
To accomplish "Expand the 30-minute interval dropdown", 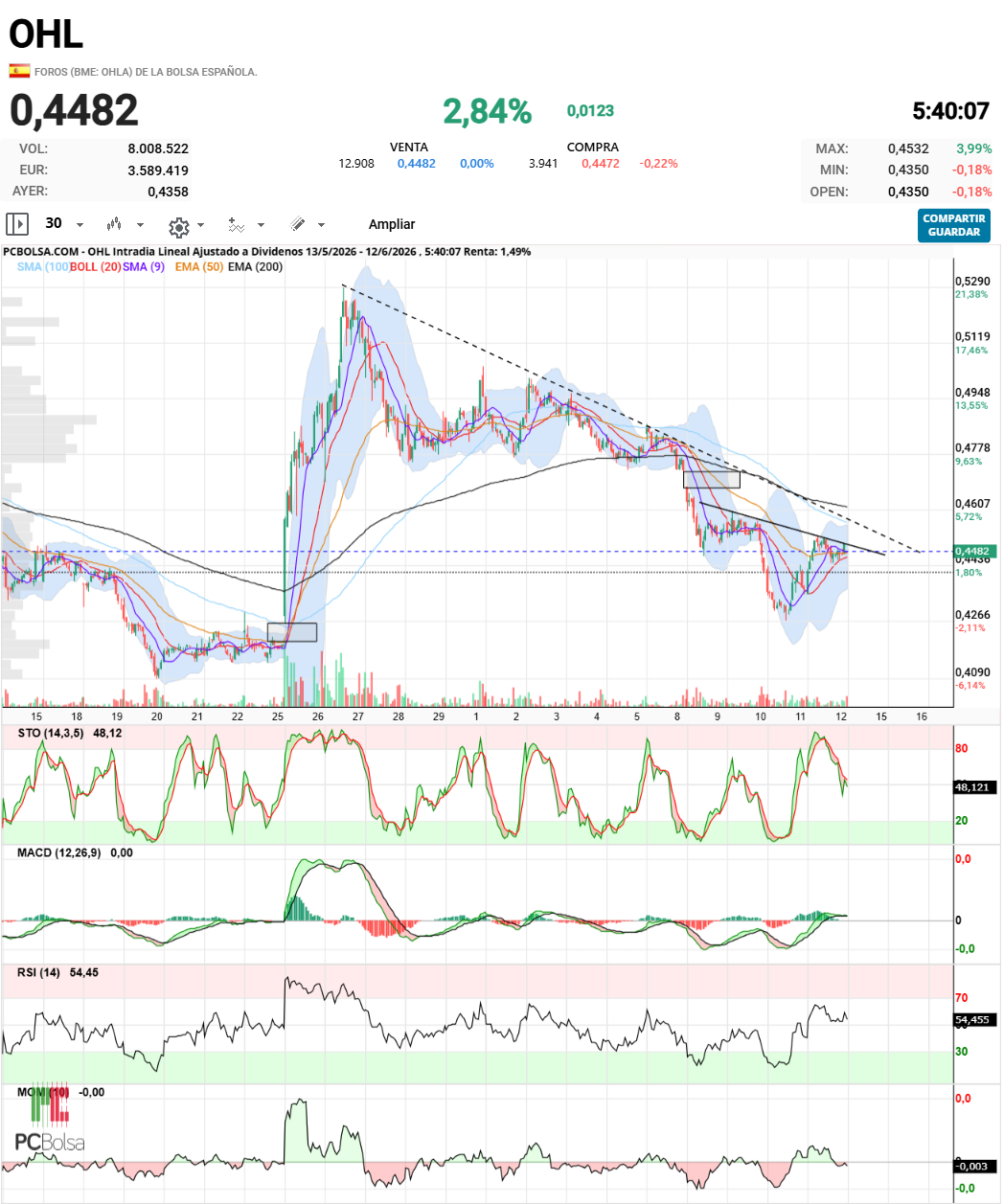I will click(80, 225).
